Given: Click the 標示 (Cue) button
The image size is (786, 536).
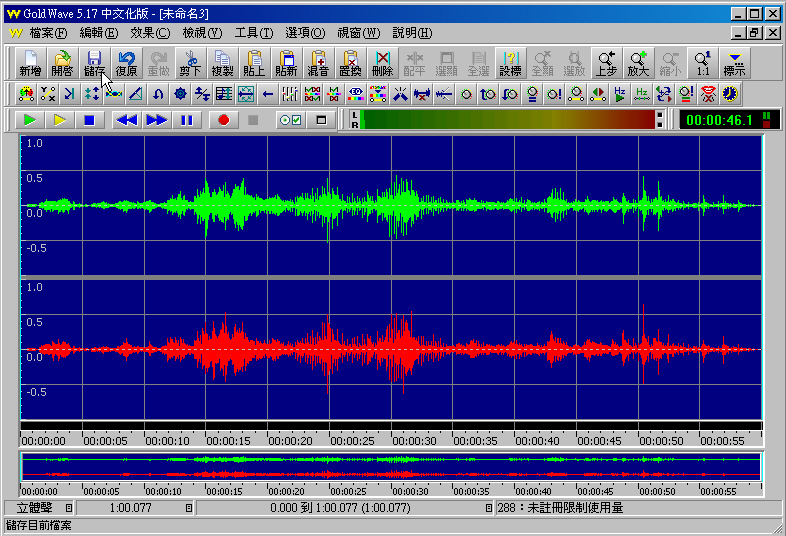Looking at the screenshot, I should point(735,64).
